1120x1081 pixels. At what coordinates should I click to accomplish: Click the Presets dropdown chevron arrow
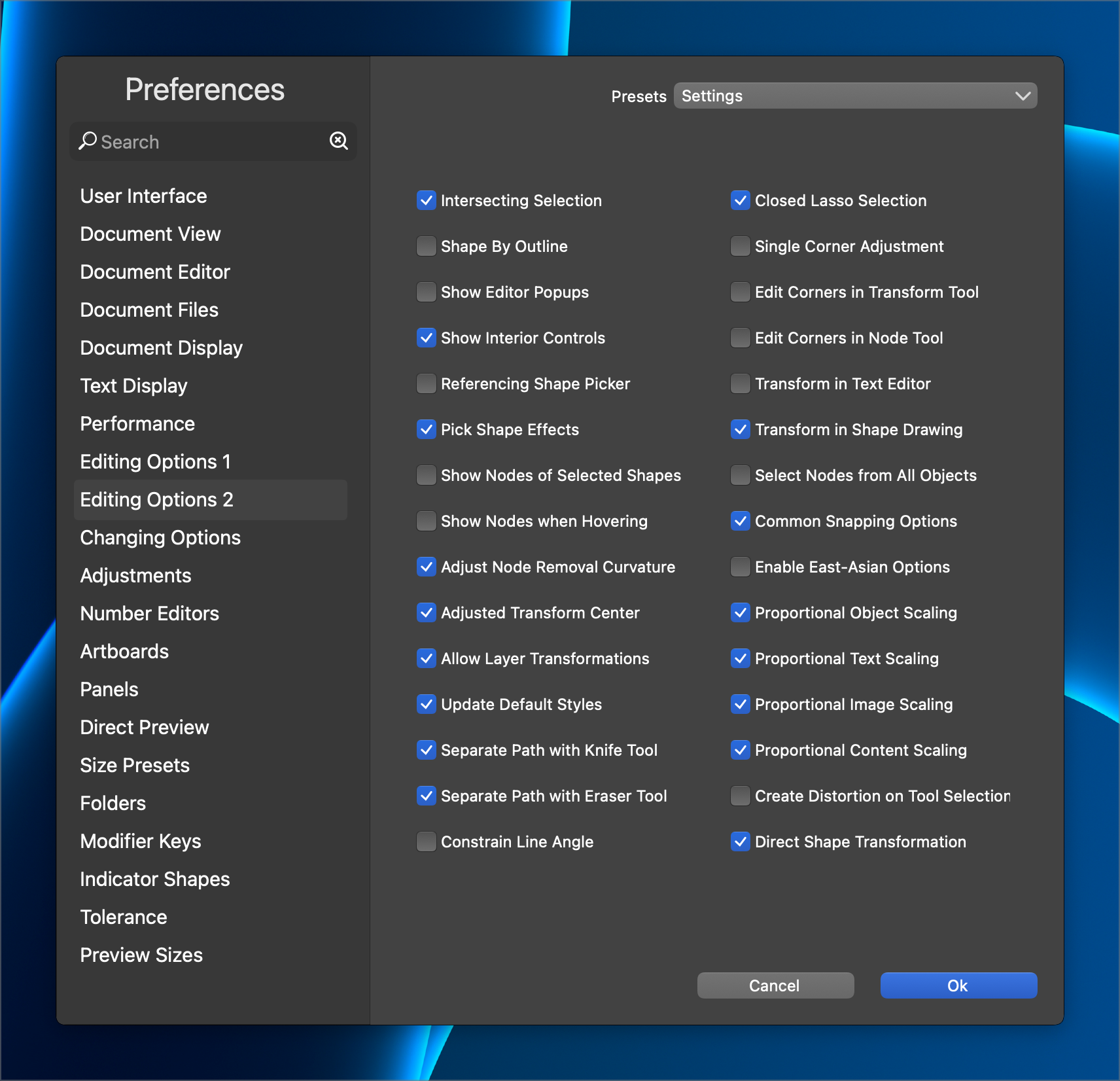tap(1023, 96)
